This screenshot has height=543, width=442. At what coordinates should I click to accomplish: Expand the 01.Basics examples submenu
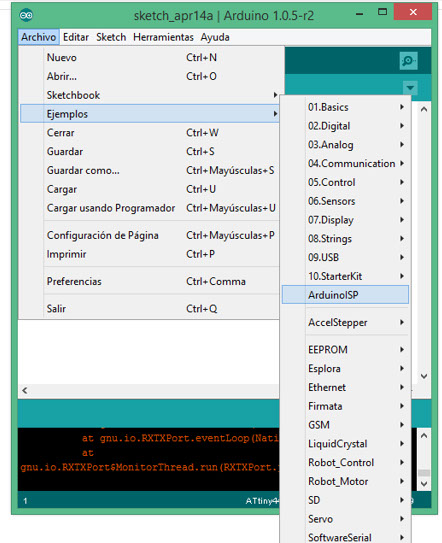pos(345,107)
